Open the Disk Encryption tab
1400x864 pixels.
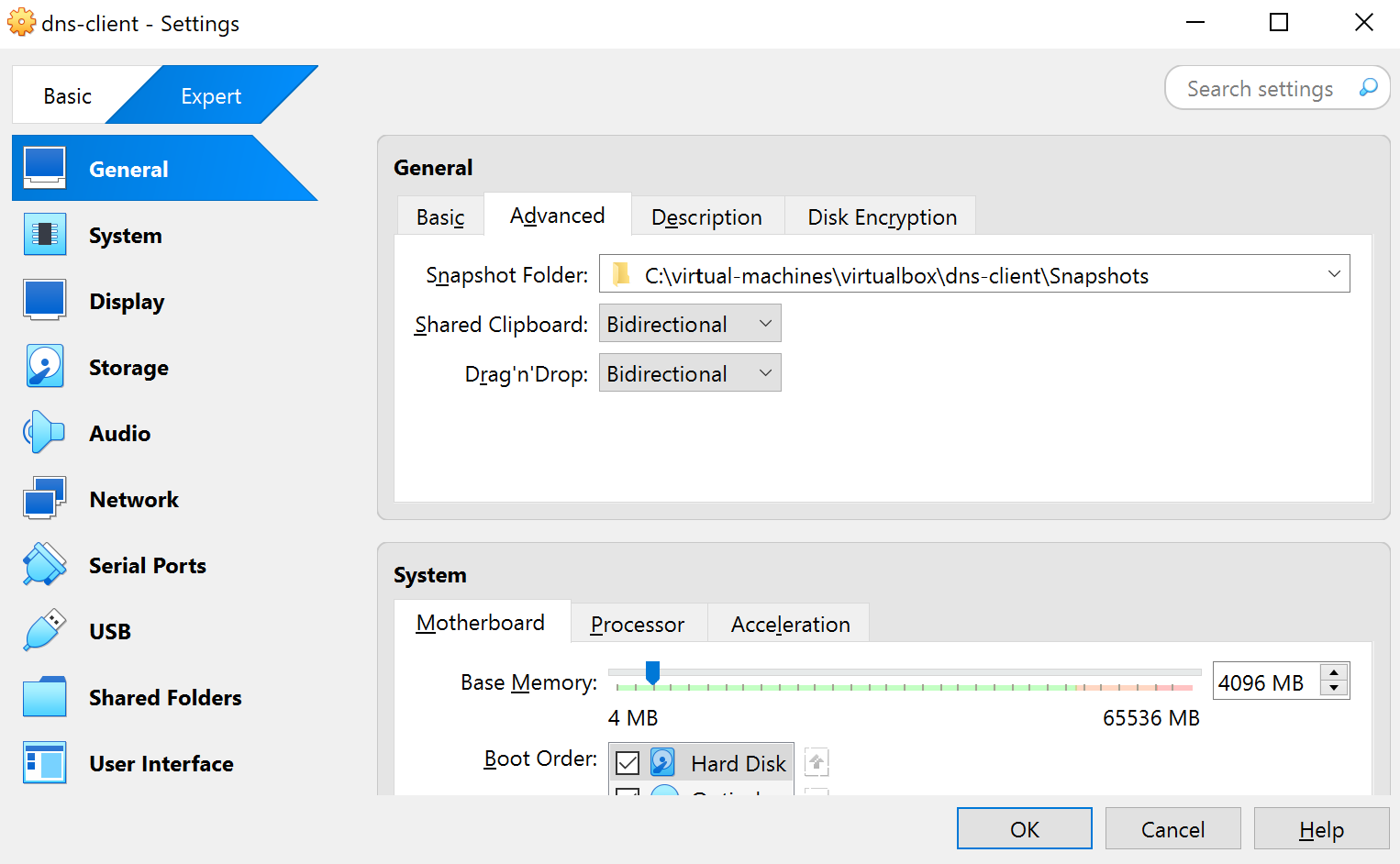[x=882, y=216]
